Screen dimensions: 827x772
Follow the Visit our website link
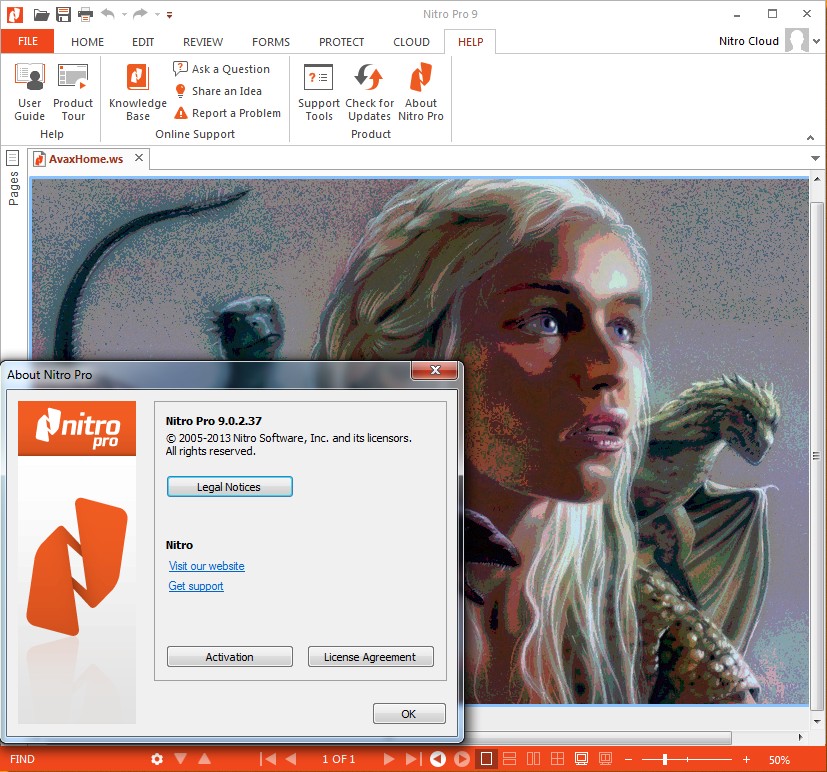pos(207,566)
